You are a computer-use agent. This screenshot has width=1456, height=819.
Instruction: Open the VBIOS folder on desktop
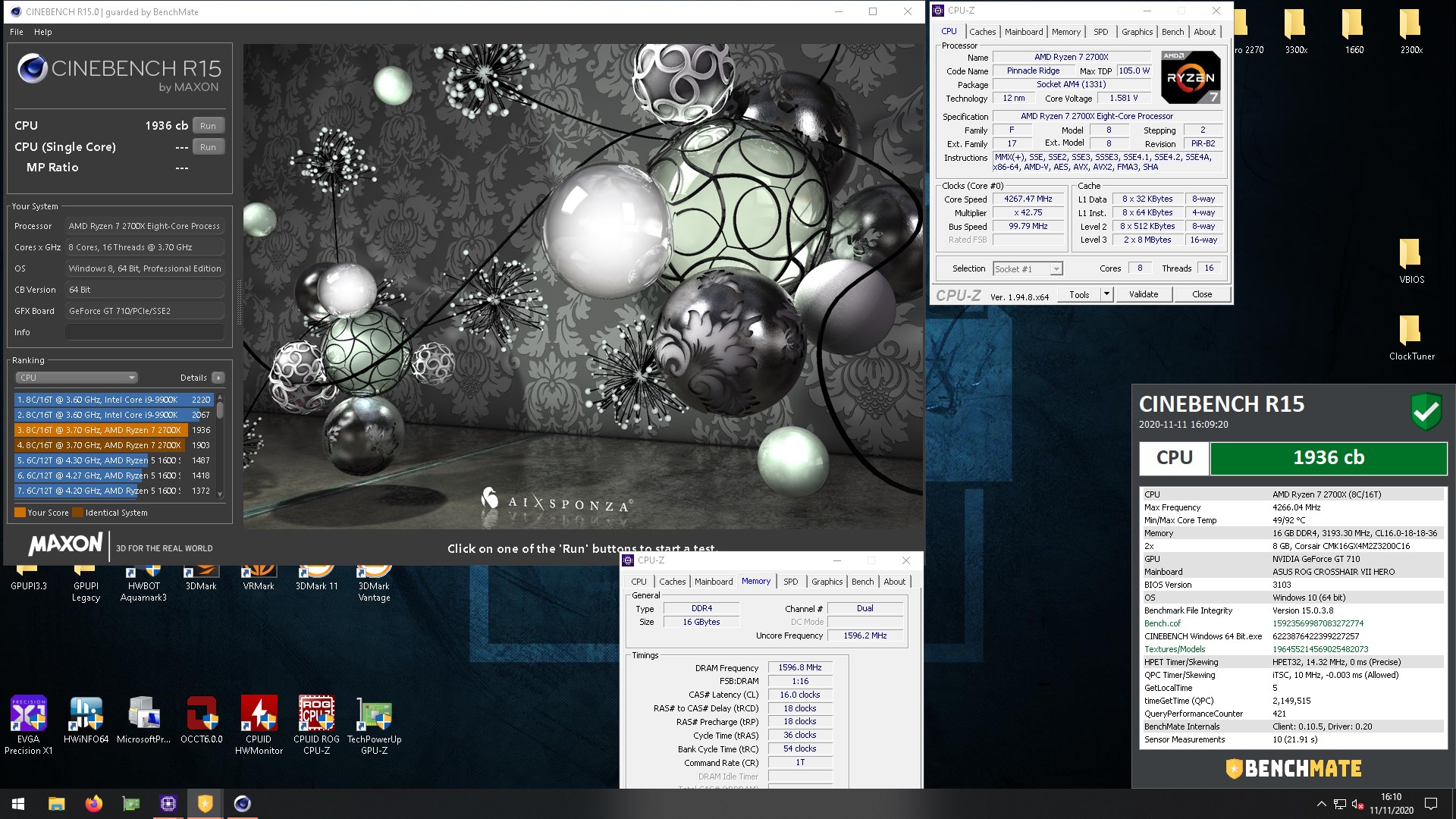tap(1411, 261)
